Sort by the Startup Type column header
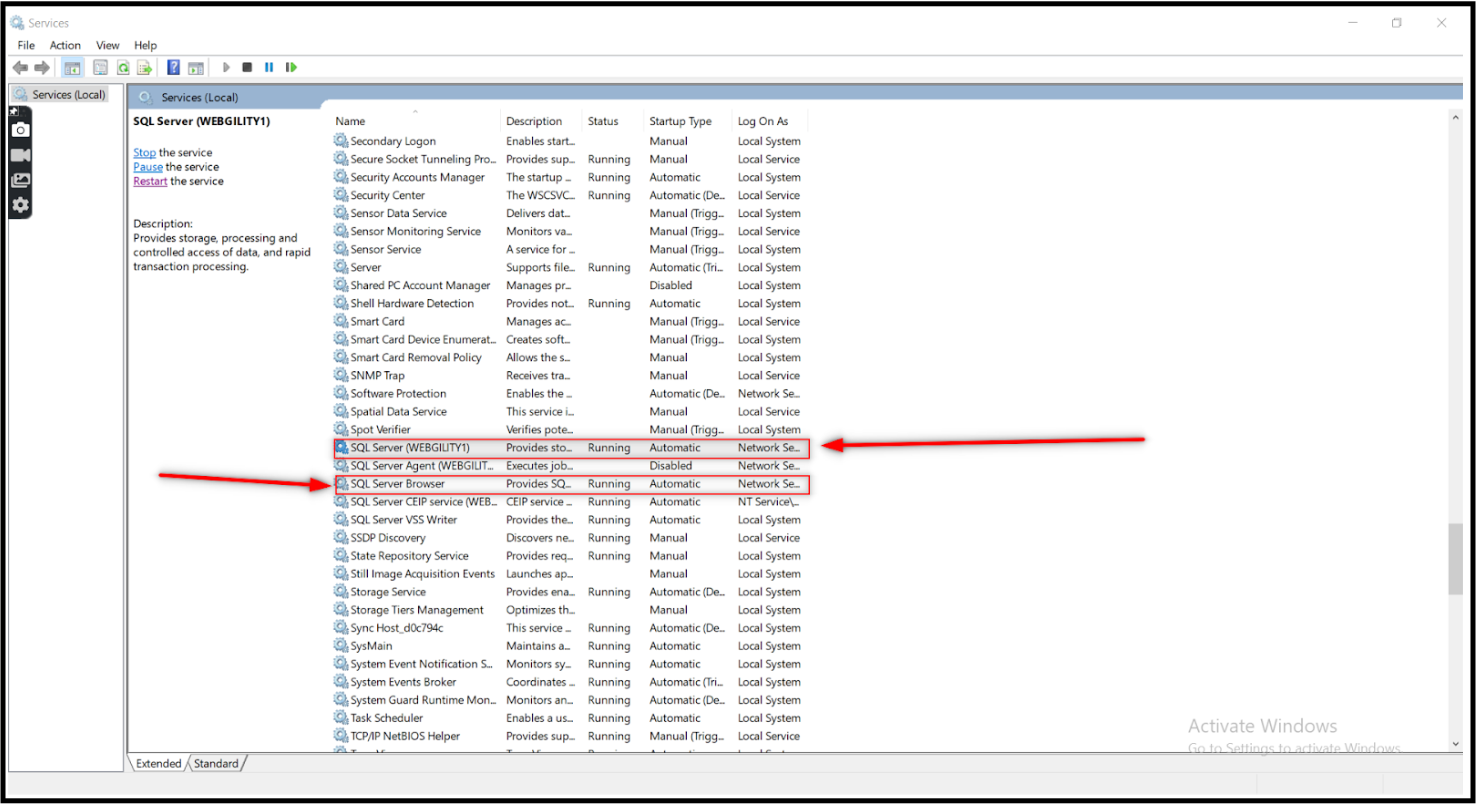Viewport: 1477px width, 804px height. pos(680,121)
